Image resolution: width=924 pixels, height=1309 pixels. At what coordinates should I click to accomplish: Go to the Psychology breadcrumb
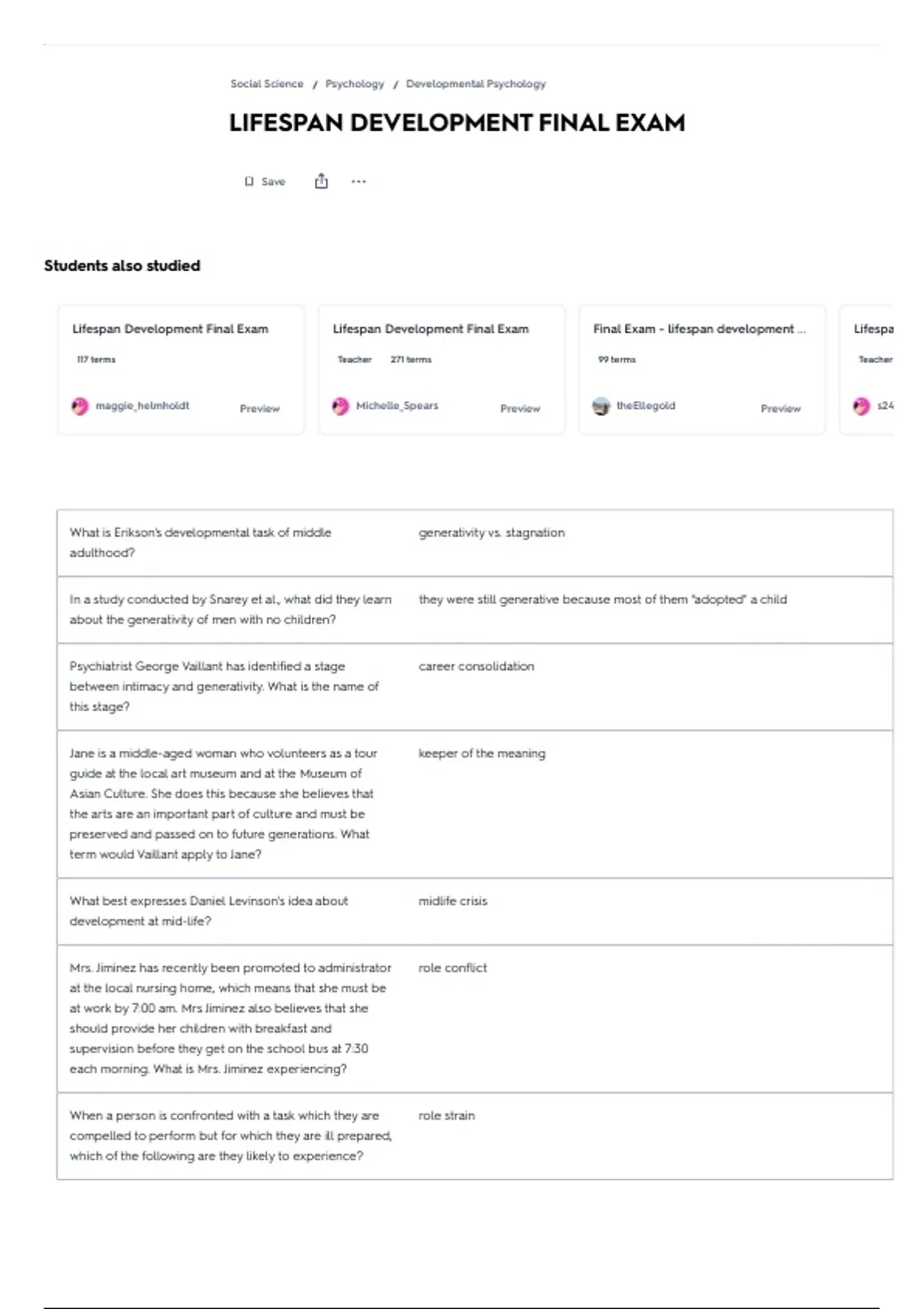(x=354, y=84)
